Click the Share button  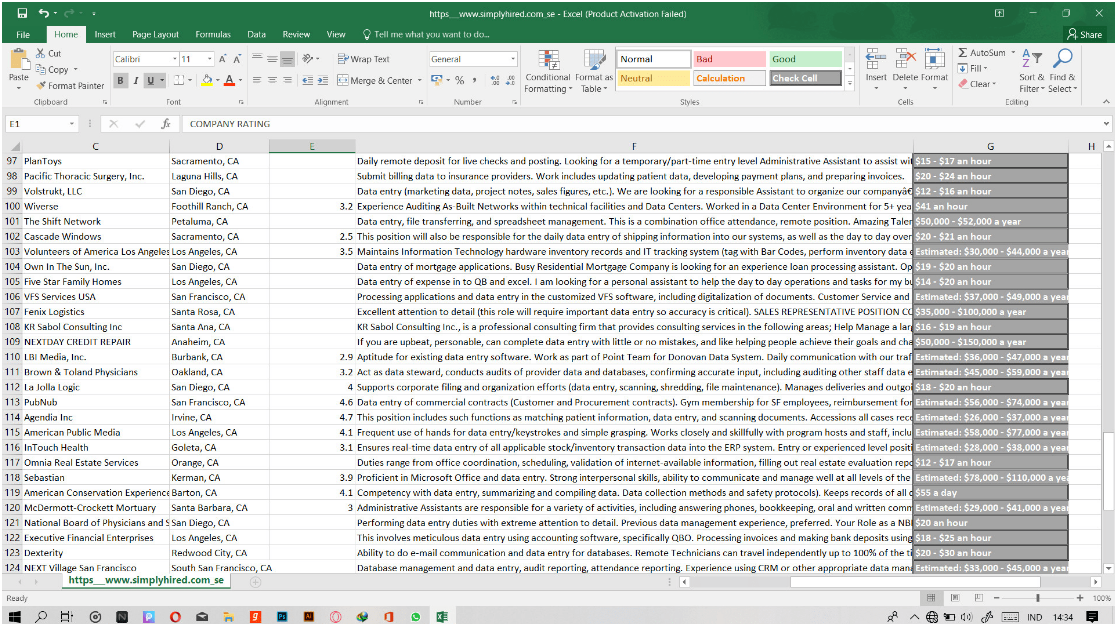pos(1087,33)
